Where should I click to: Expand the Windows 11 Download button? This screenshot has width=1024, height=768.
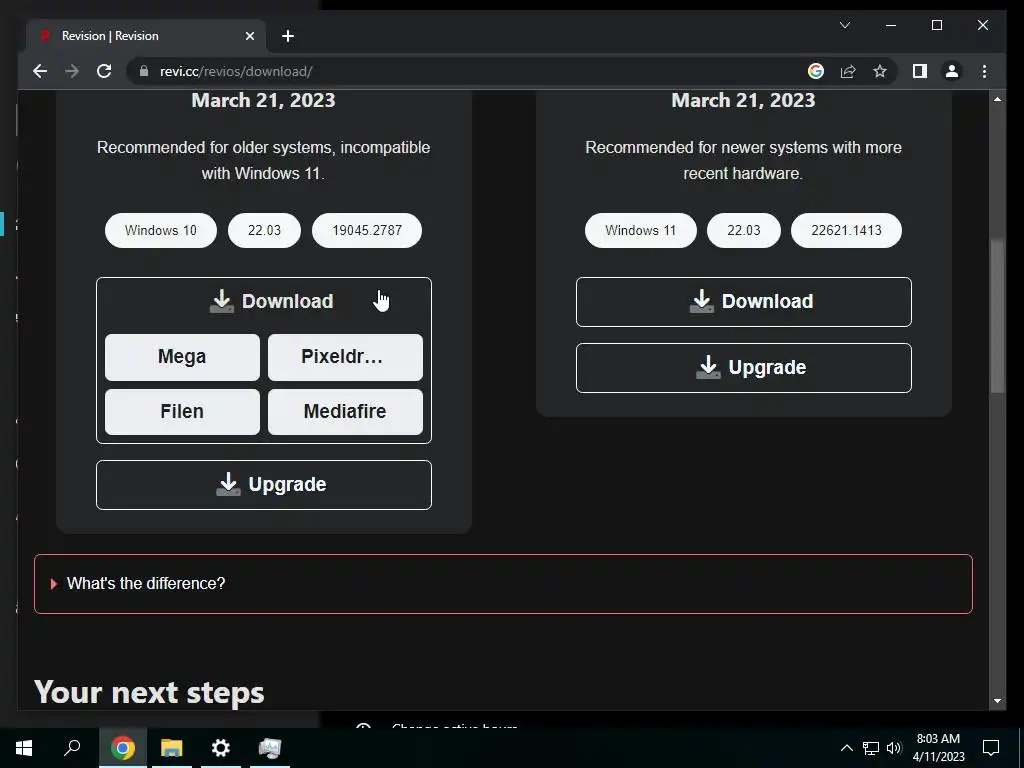pos(743,302)
